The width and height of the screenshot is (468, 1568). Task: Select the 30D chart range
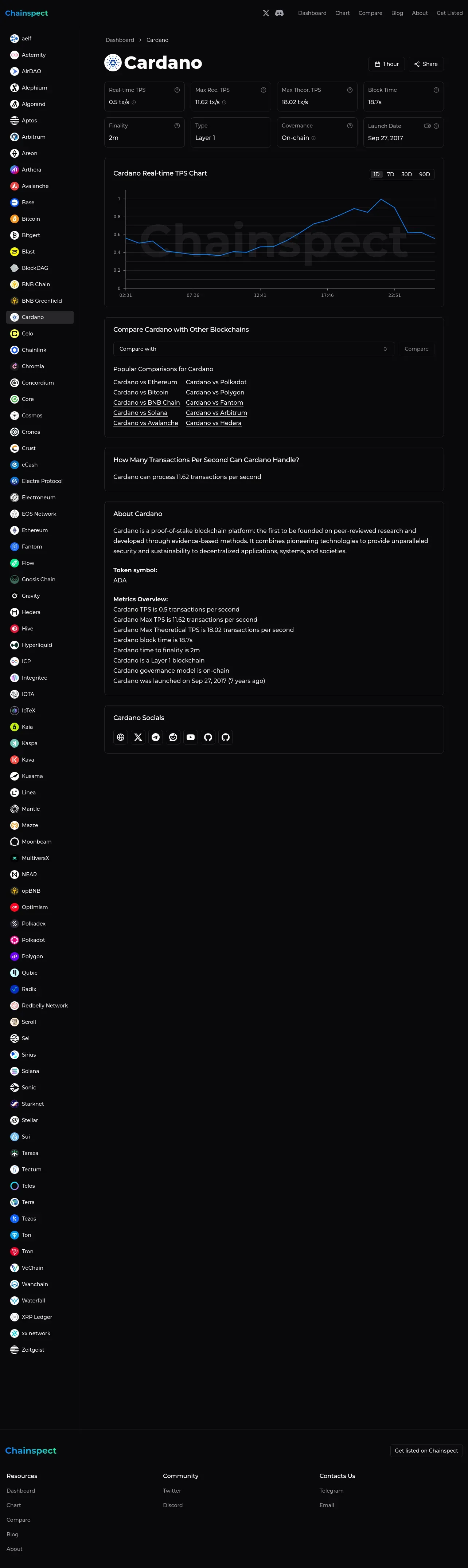[x=406, y=175]
